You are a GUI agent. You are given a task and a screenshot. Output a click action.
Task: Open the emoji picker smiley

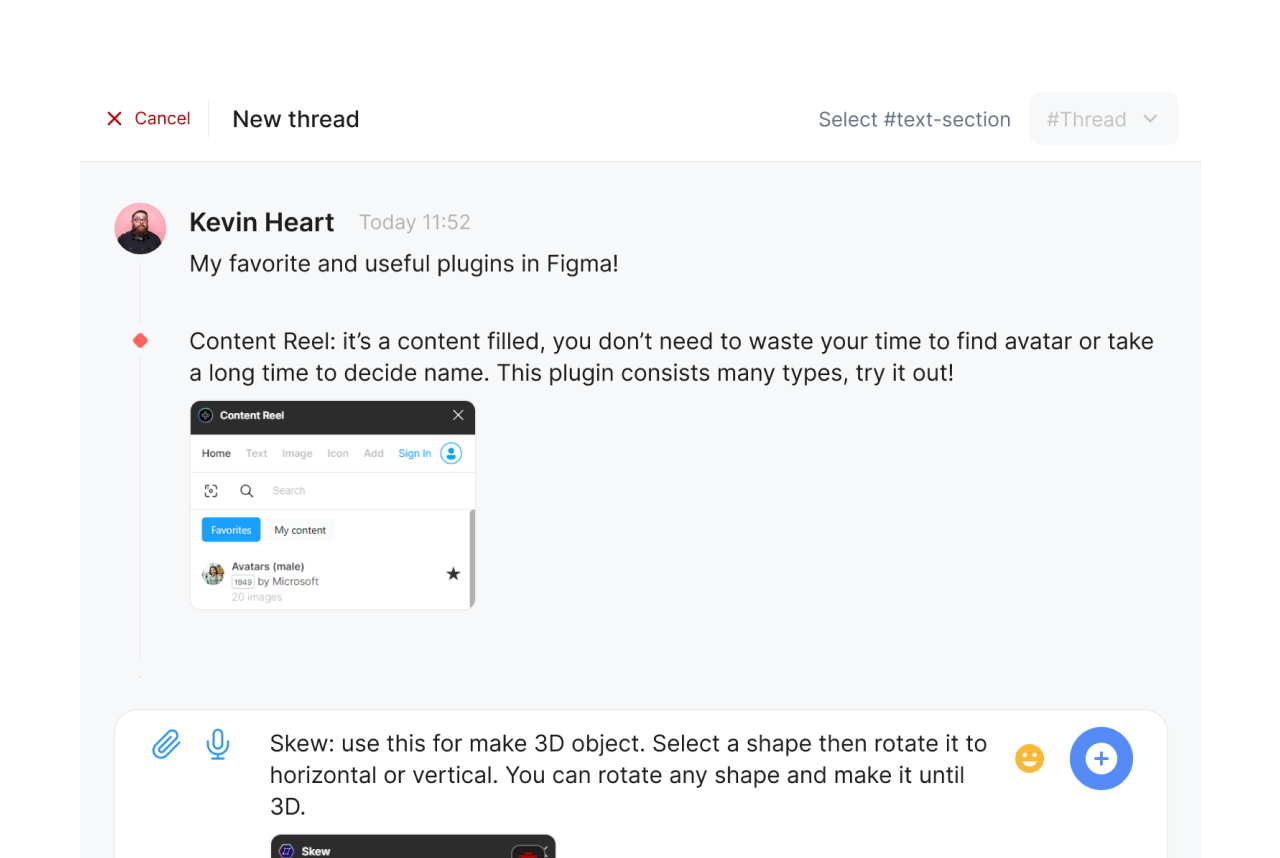(x=1029, y=758)
